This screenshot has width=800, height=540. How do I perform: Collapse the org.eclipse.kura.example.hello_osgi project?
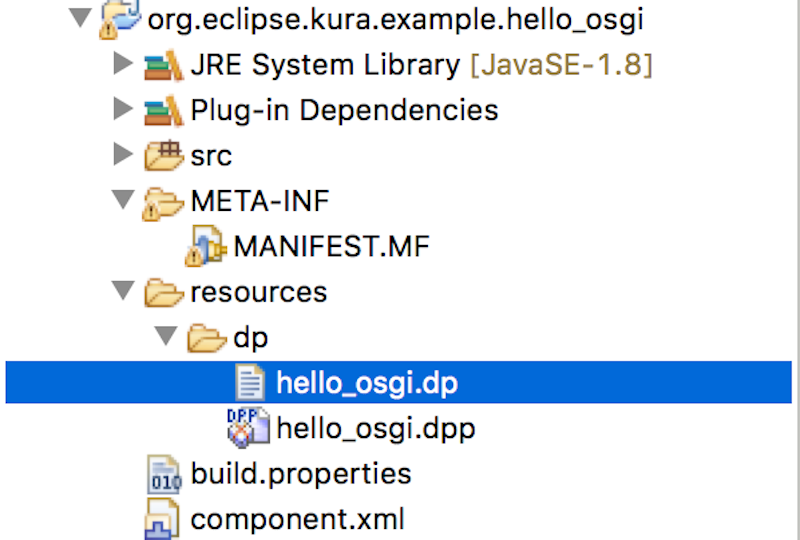click(x=80, y=17)
